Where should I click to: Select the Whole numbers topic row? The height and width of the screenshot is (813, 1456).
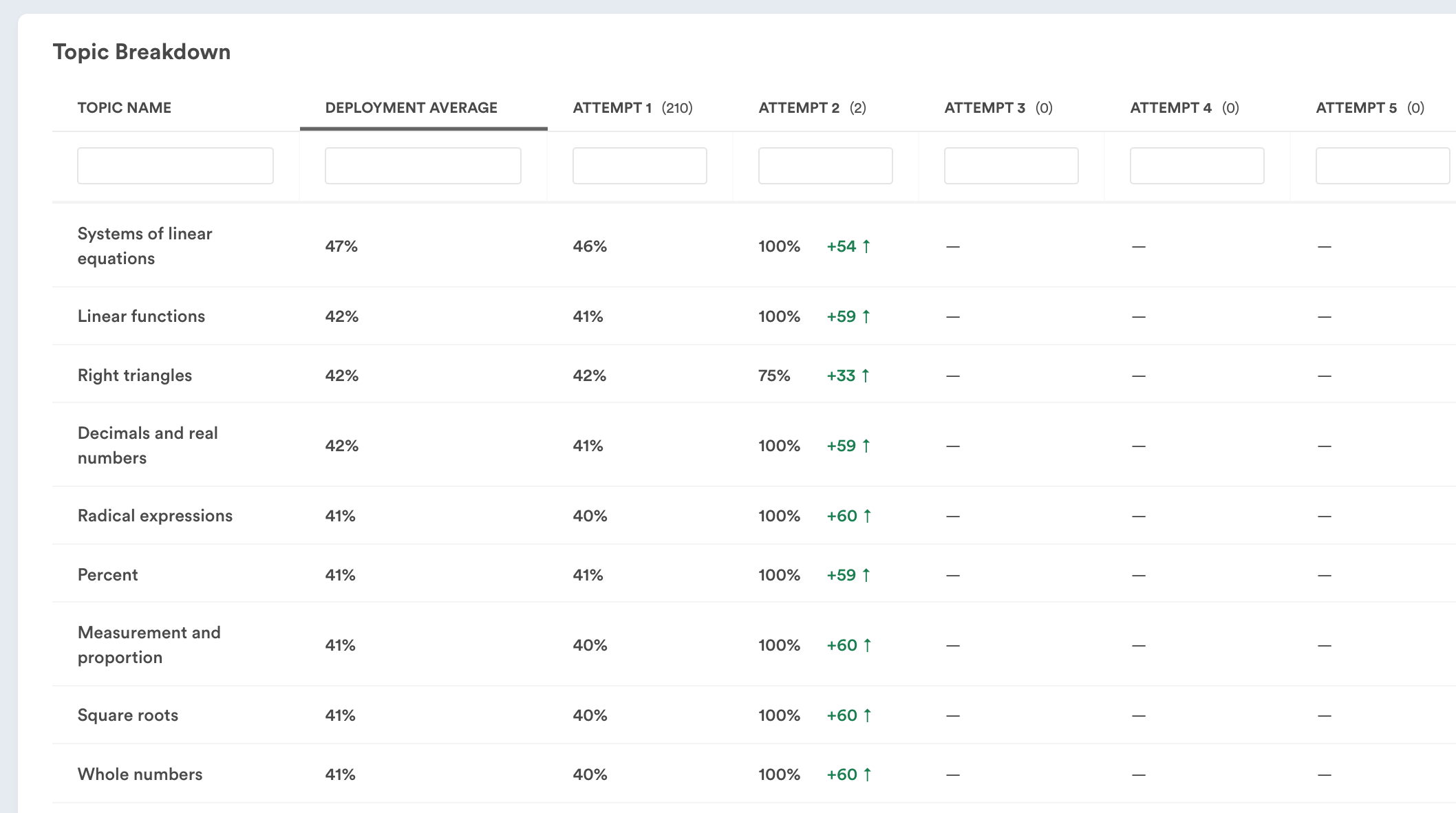pos(140,774)
